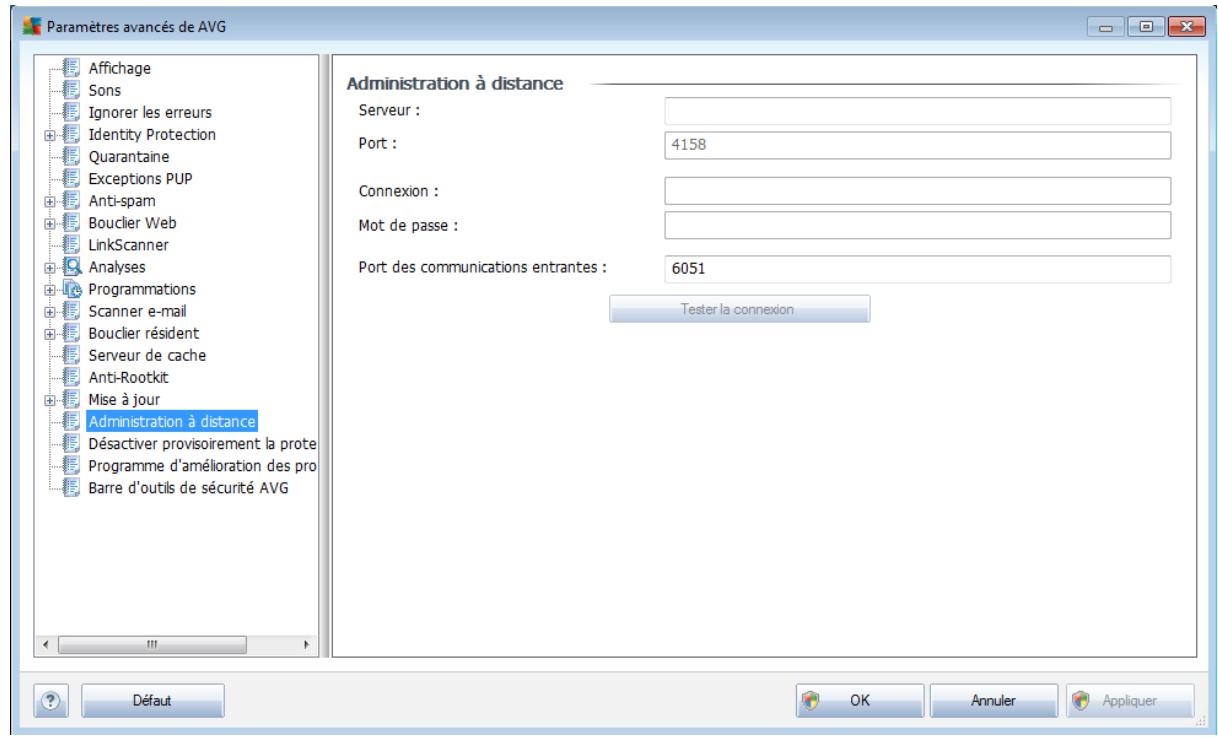Click icon beside Barre d'outils de sécurité AVG
This screenshot has width=1218, height=737.
pos(70,487)
